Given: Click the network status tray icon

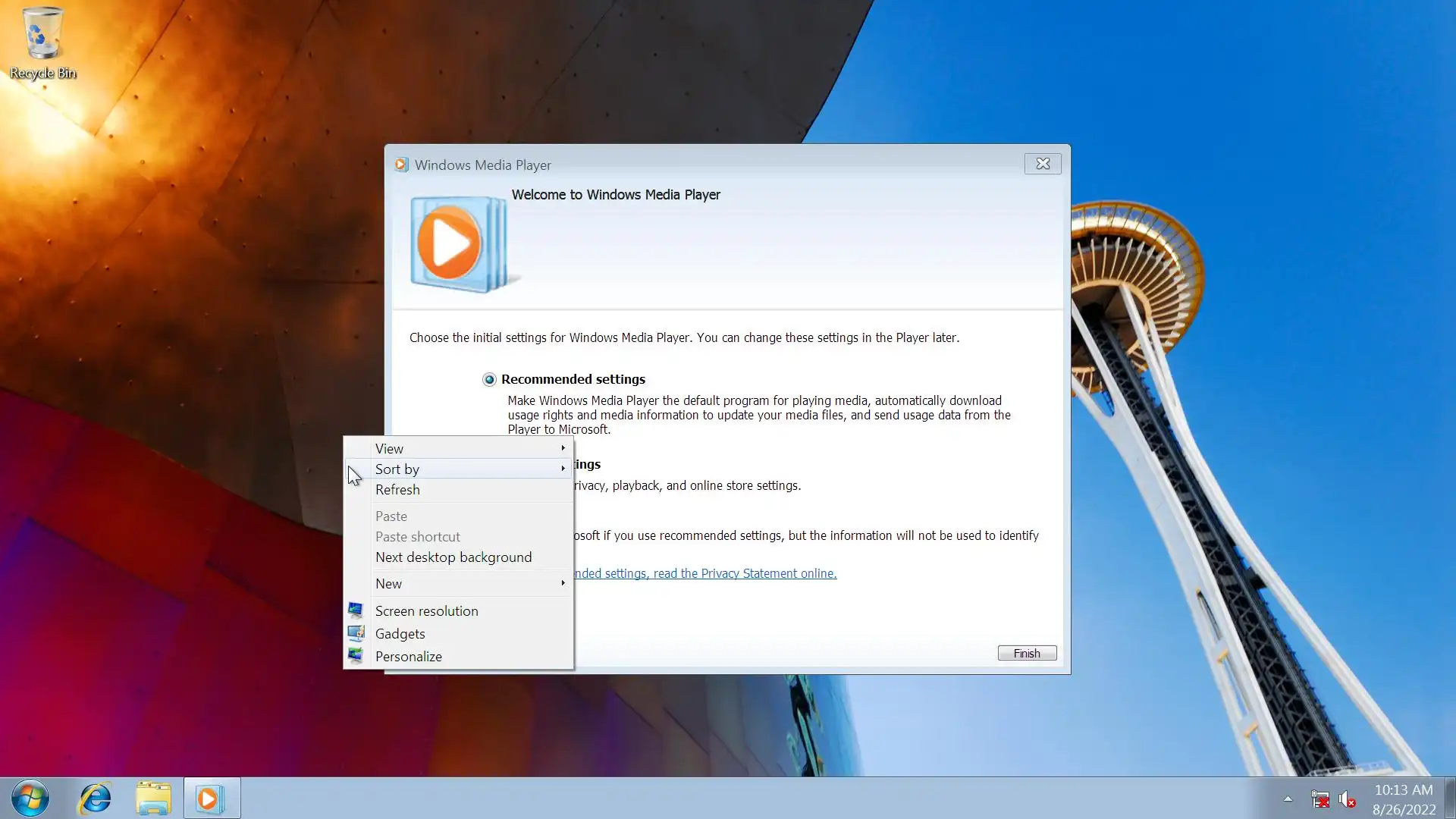Looking at the screenshot, I should pos(1319,799).
